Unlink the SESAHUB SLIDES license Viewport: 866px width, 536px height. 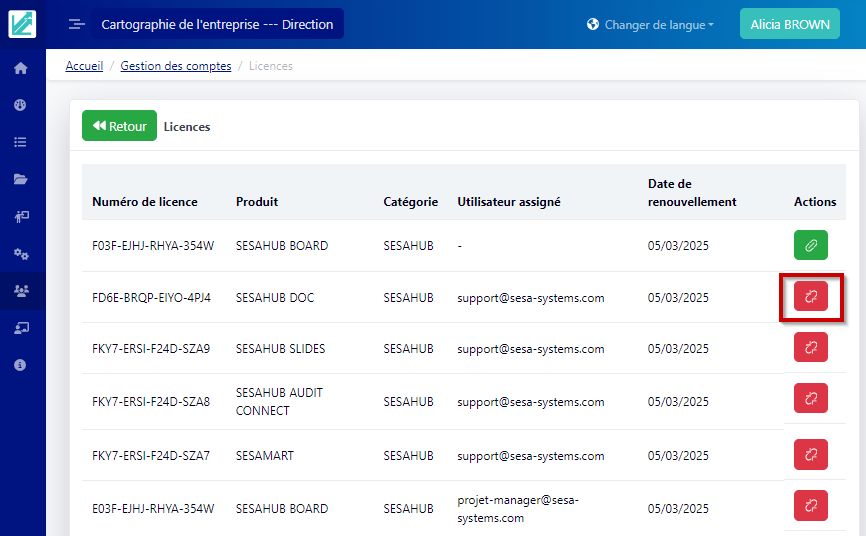810,348
